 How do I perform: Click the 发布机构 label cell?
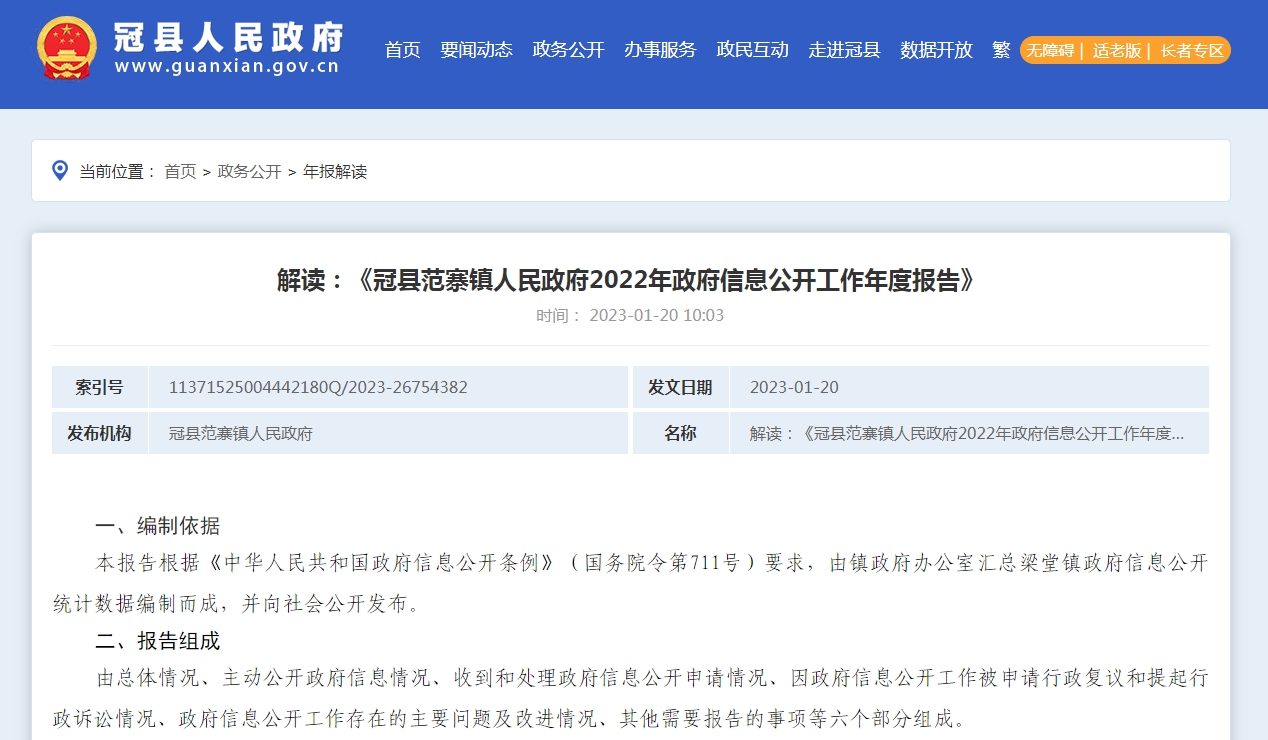point(100,433)
